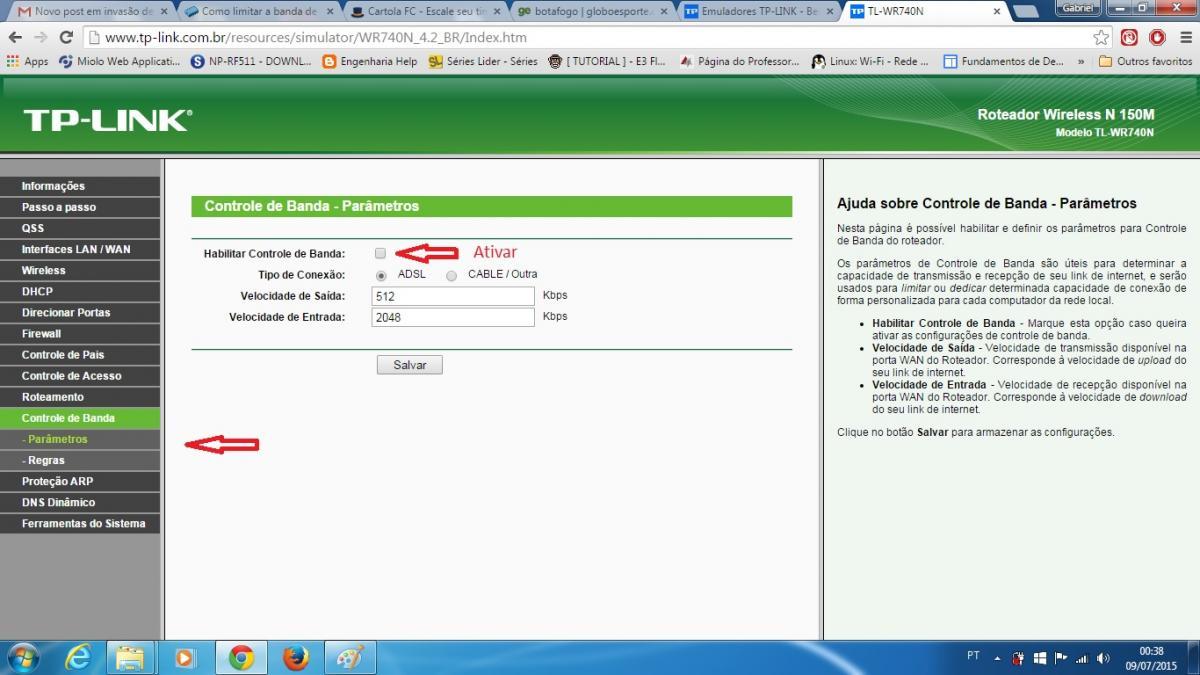Screen dimensions: 1200x675
Task: Open the Página do Professor... bookmark
Action: tap(739, 61)
